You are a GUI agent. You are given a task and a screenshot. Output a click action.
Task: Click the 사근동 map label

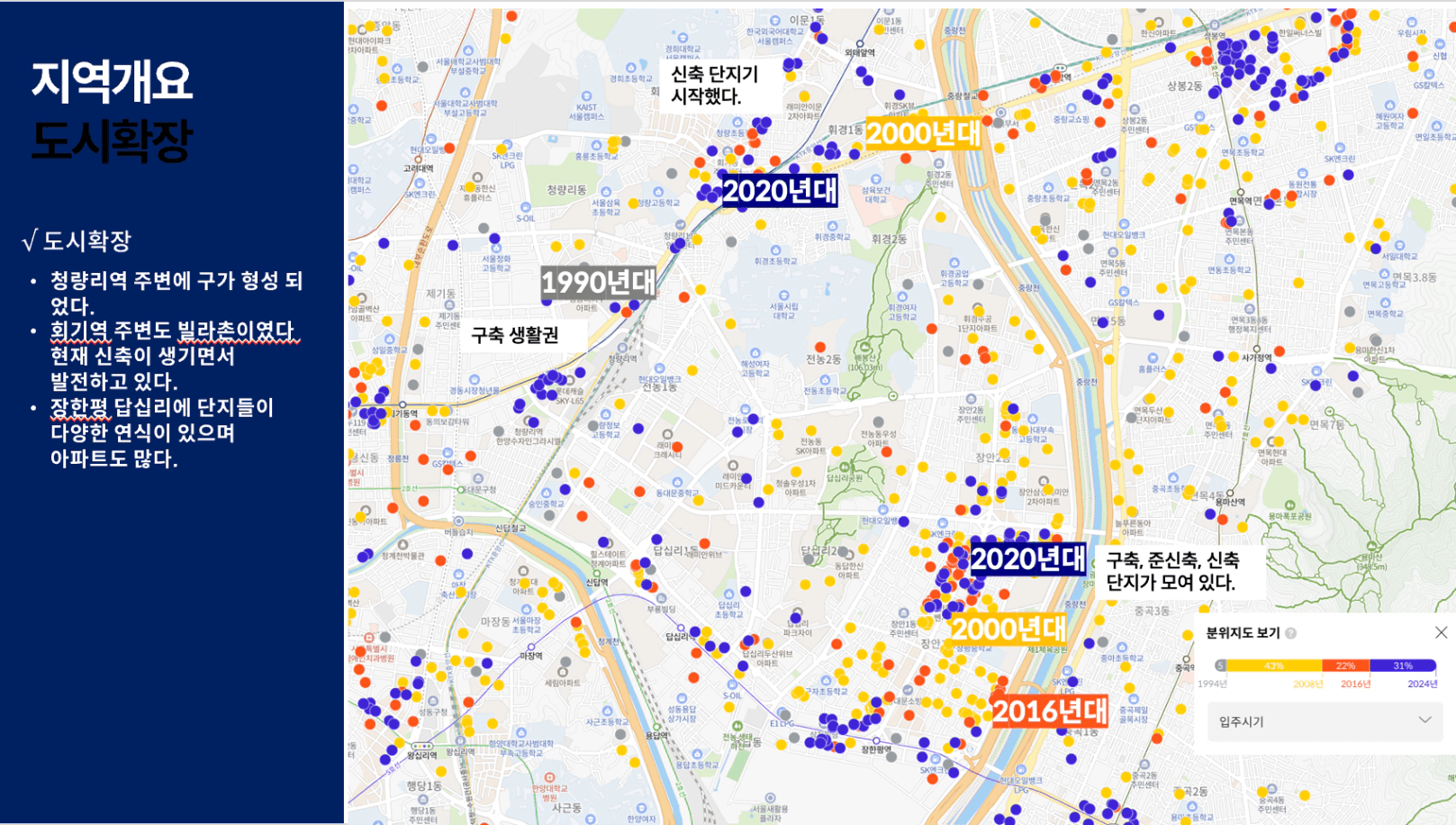(566, 807)
